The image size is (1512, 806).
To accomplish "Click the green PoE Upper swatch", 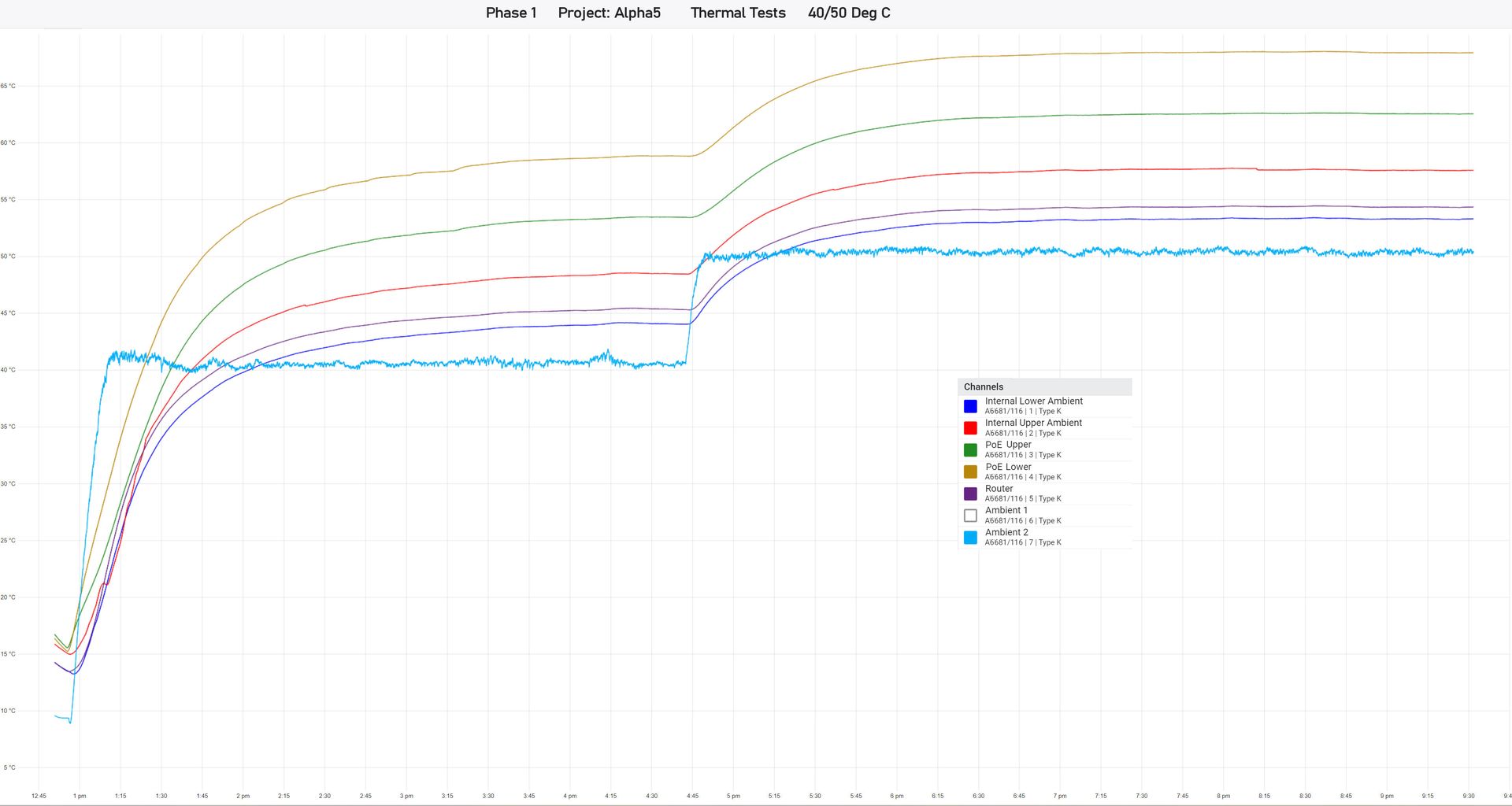I will [x=970, y=450].
